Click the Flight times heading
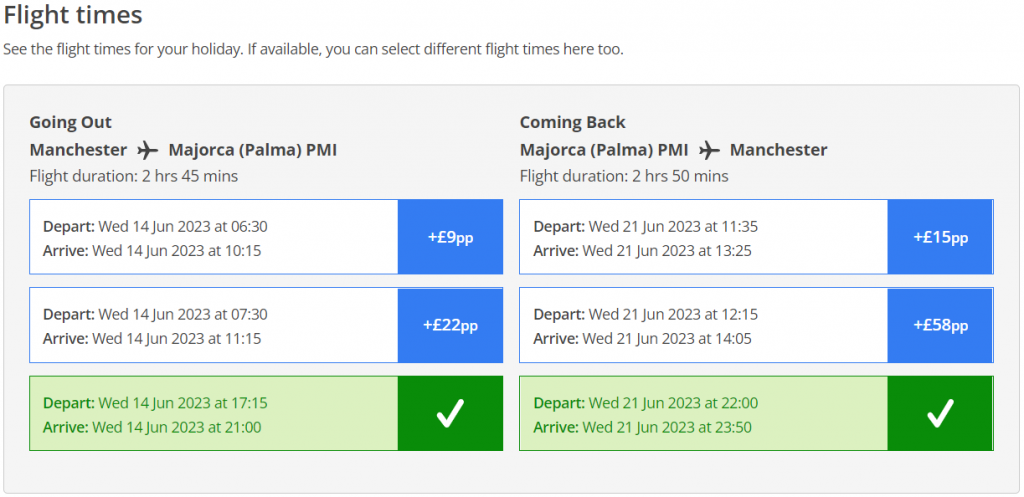Viewport: 1024px width, 497px height. [72, 15]
